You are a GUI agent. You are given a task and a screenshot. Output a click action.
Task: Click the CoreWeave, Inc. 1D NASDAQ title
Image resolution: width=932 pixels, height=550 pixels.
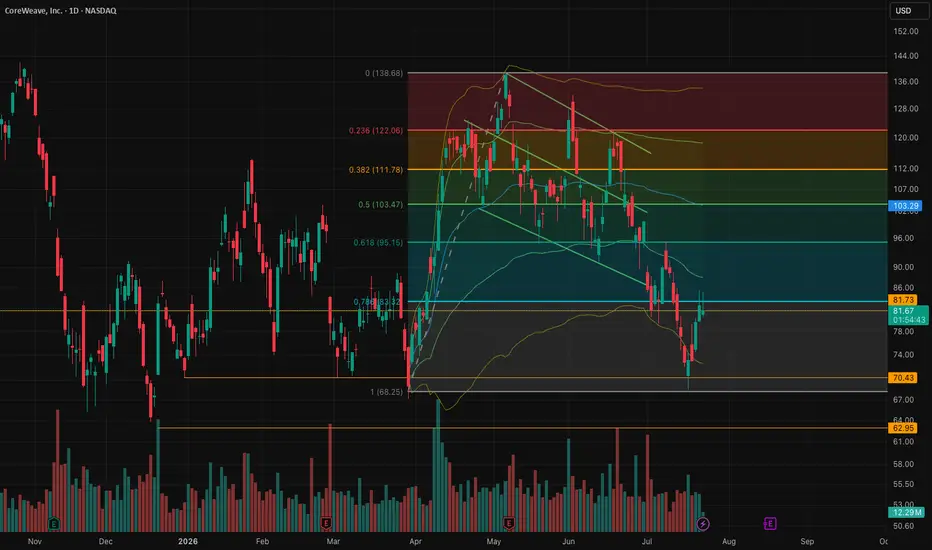[x=61, y=11]
